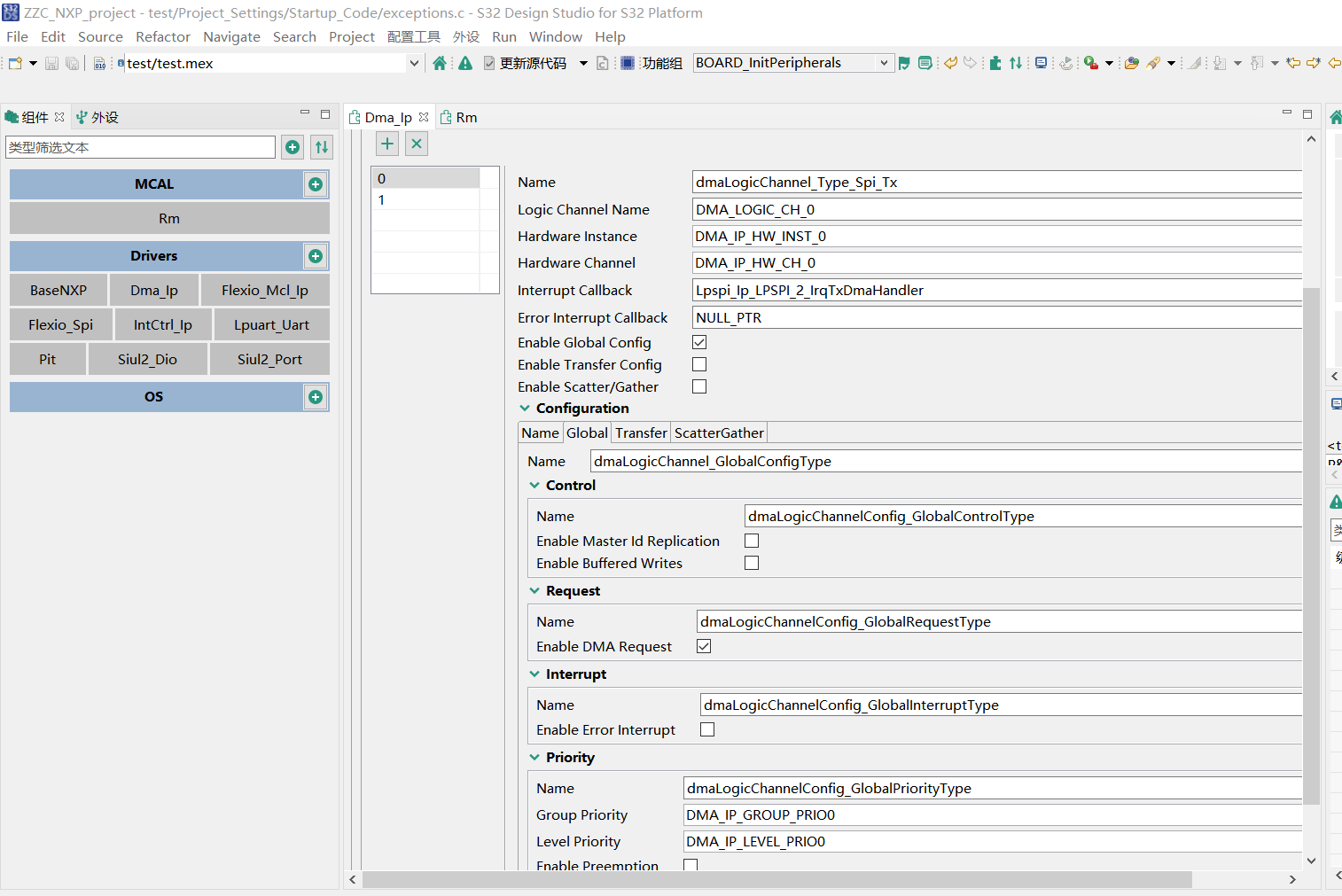1342x896 pixels.
Task: Disable the Enable DMA Request checkbox
Action: [703, 646]
